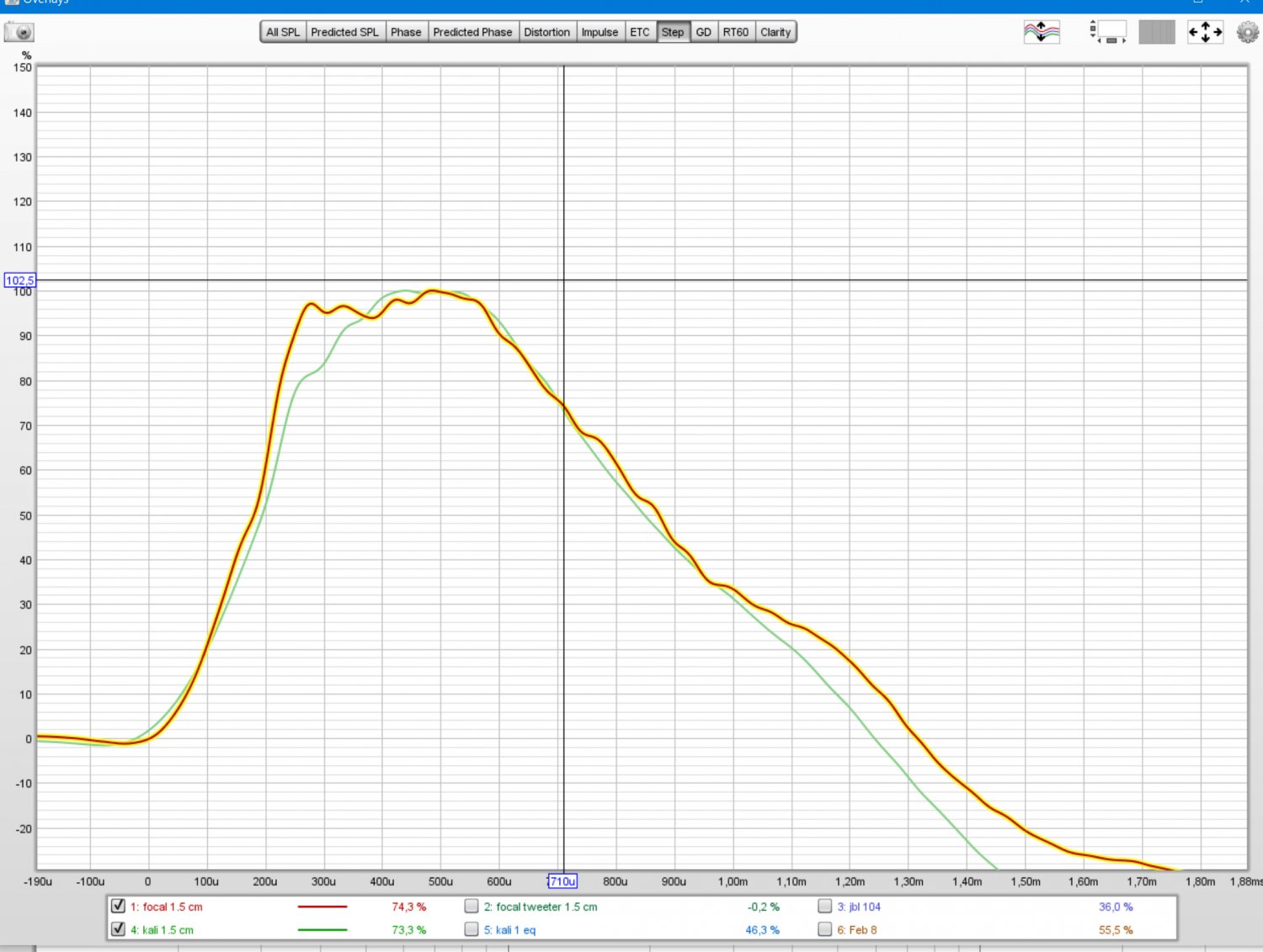The width and height of the screenshot is (1263, 952).
Task: Click the 'focal 1.5 cm' legend label
Action: pos(166,907)
